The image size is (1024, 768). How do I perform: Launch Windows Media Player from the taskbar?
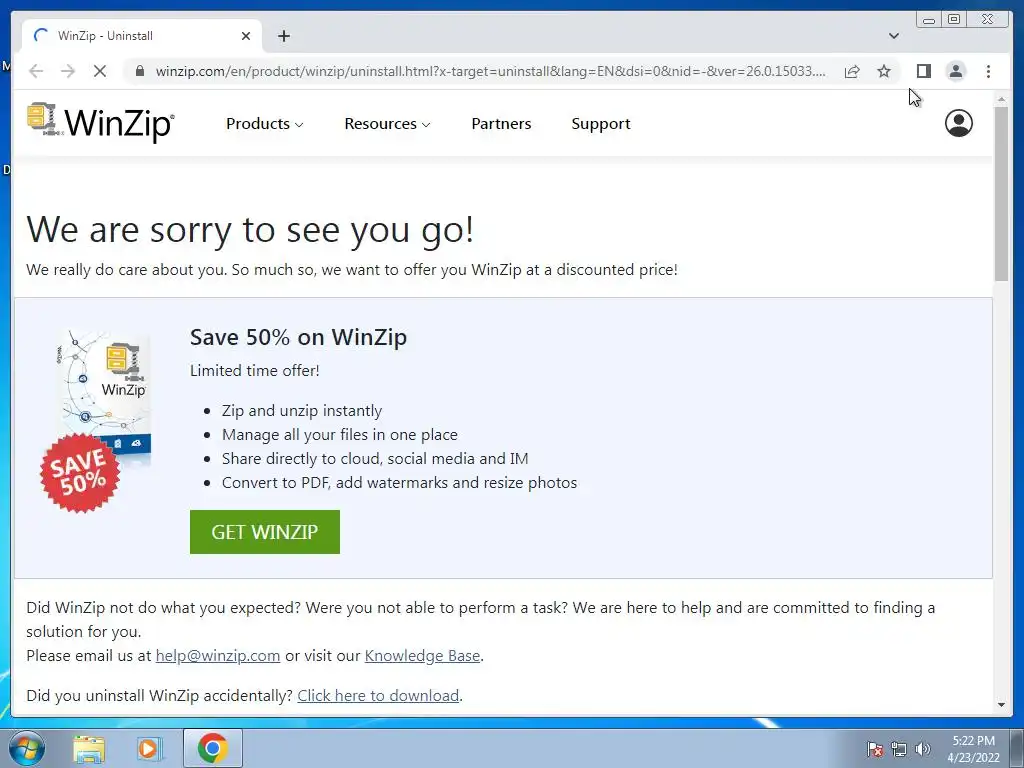click(149, 748)
